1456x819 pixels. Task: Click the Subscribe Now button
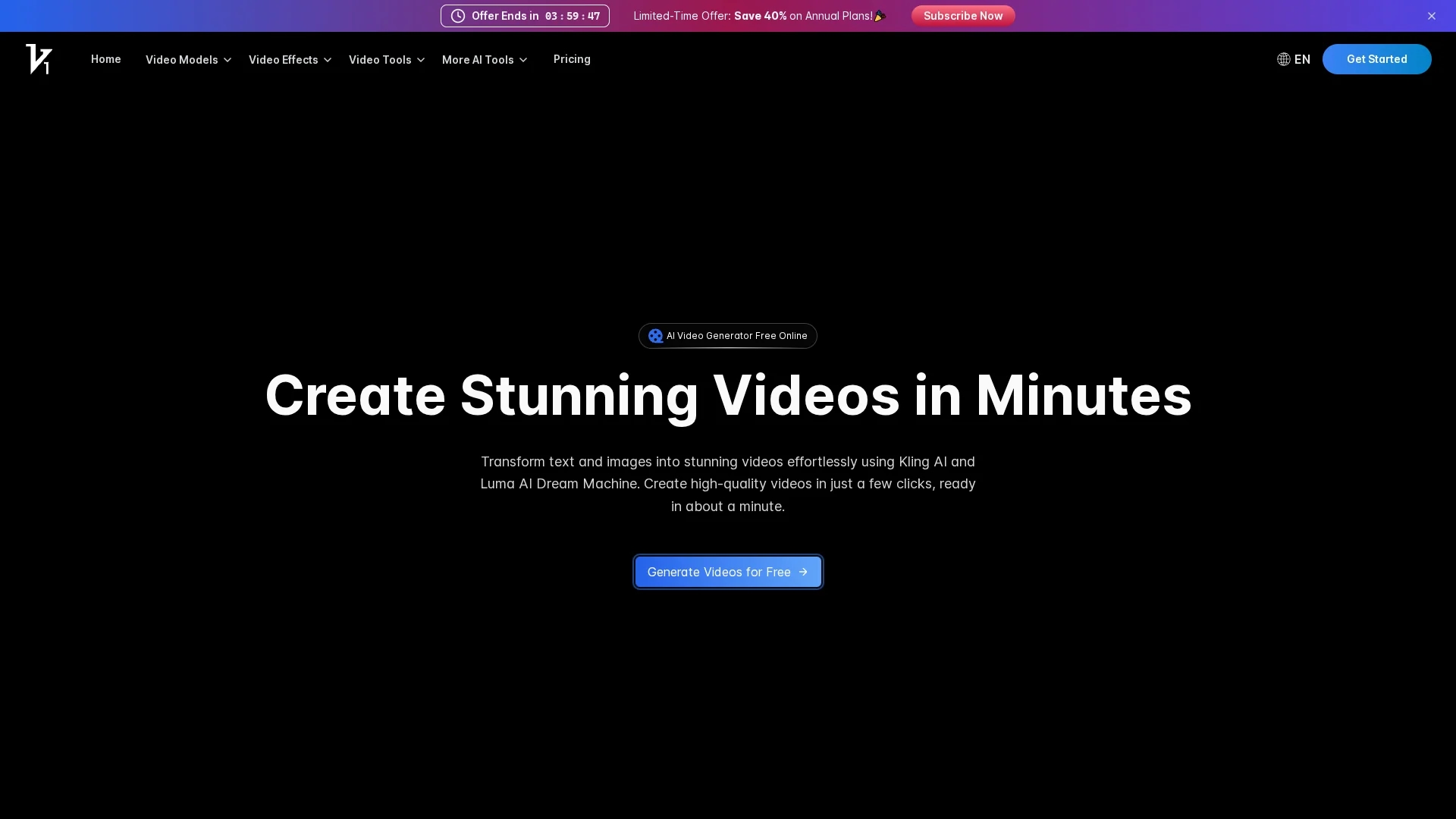(963, 16)
